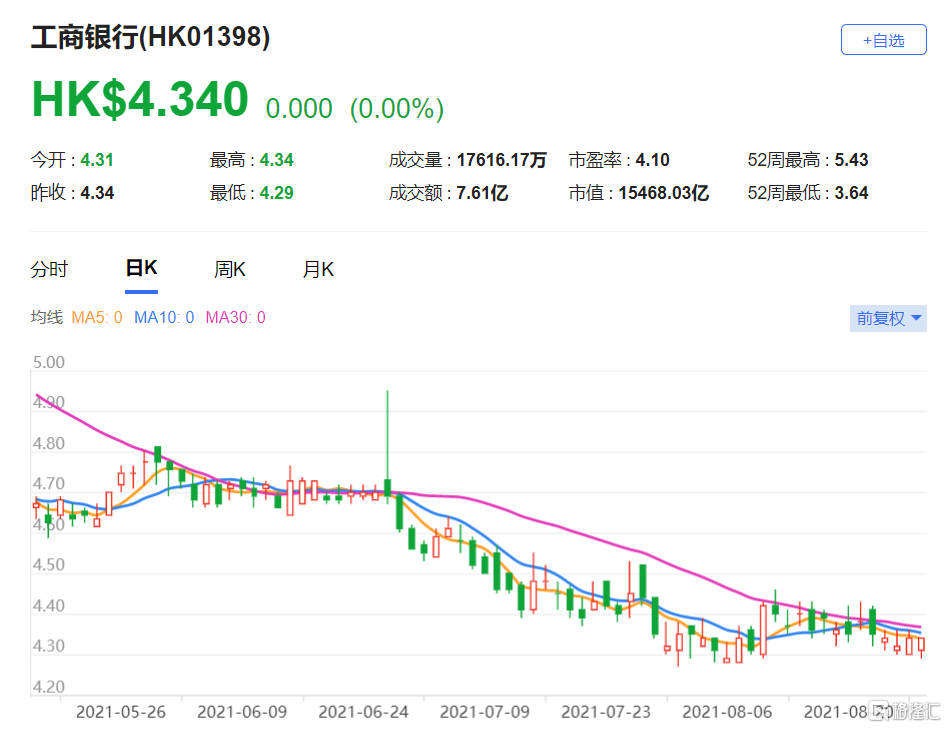Click the 2021-06-24 date axis label
The height and width of the screenshot is (729, 948).
coord(363,712)
